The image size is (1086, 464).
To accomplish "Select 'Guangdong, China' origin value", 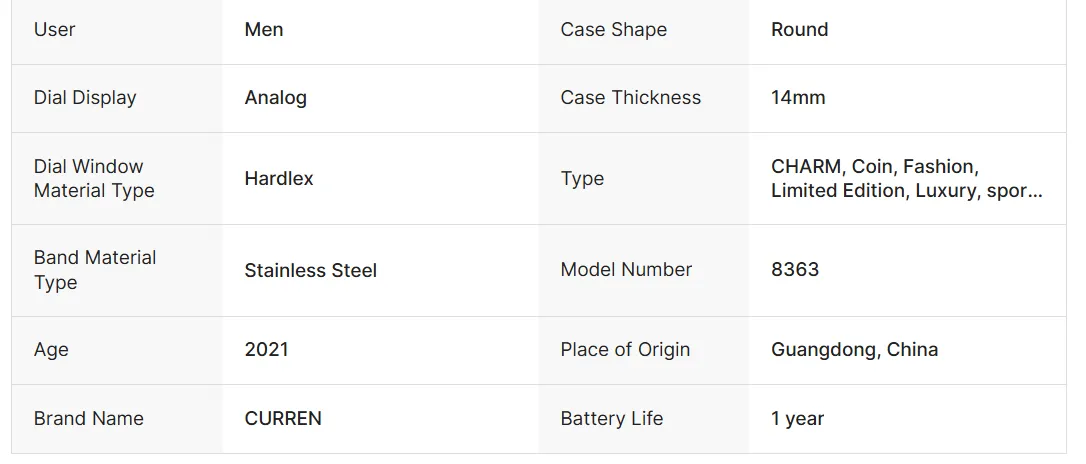I will pyautogui.click(x=854, y=350).
